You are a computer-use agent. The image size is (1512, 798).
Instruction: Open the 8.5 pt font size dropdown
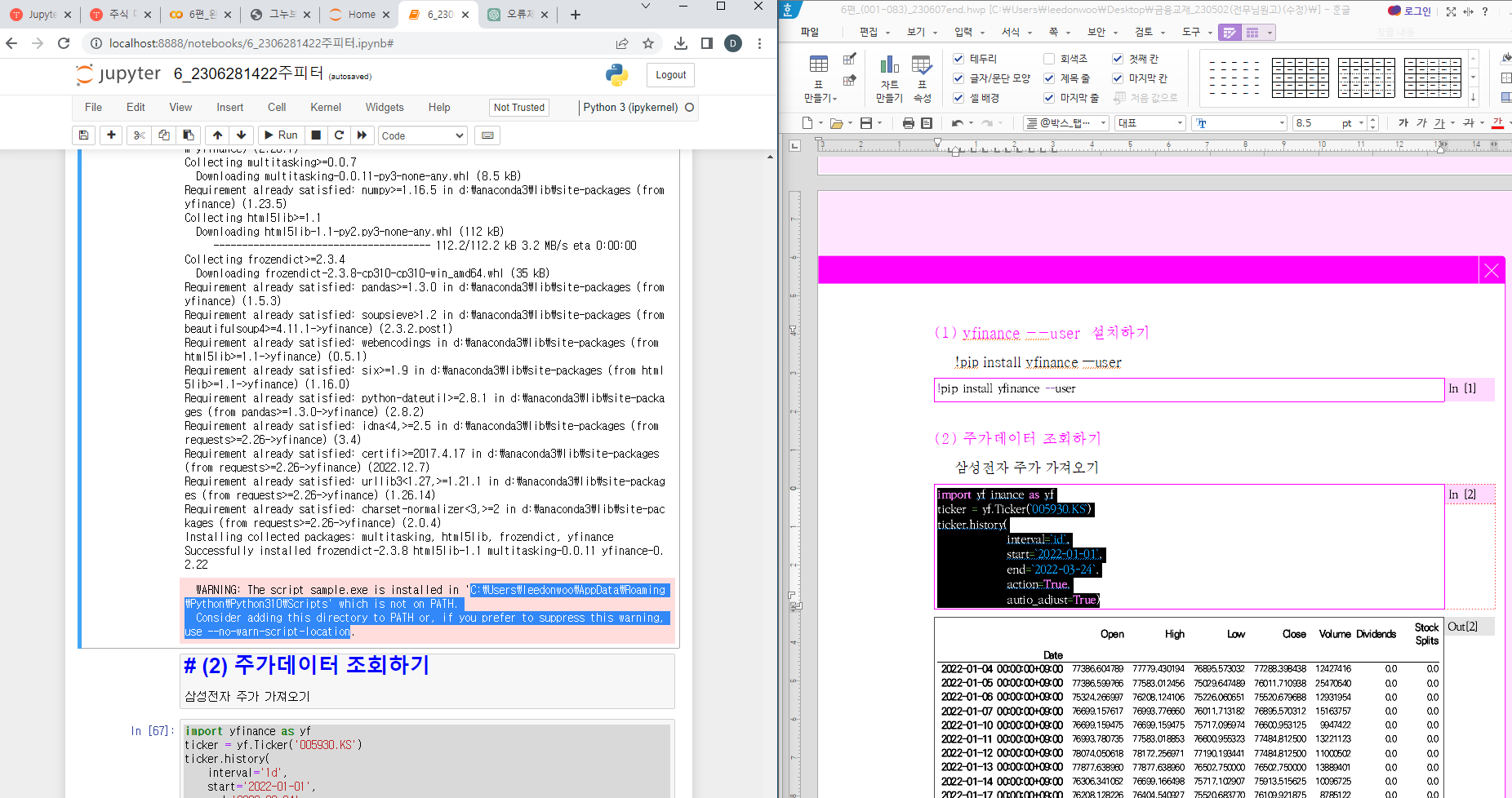[x=1361, y=123]
